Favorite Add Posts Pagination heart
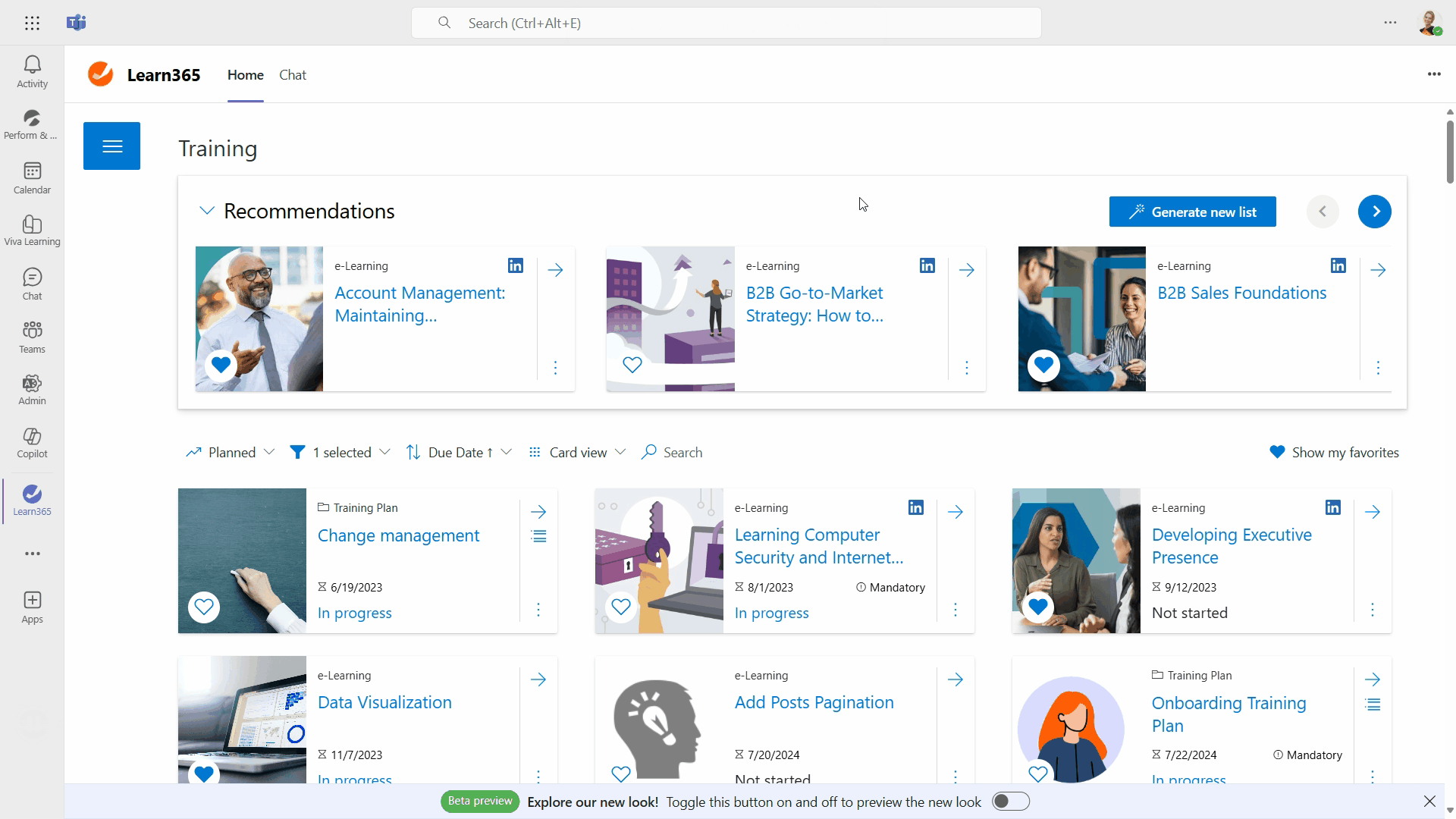This screenshot has width=1456, height=819. coord(621,773)
